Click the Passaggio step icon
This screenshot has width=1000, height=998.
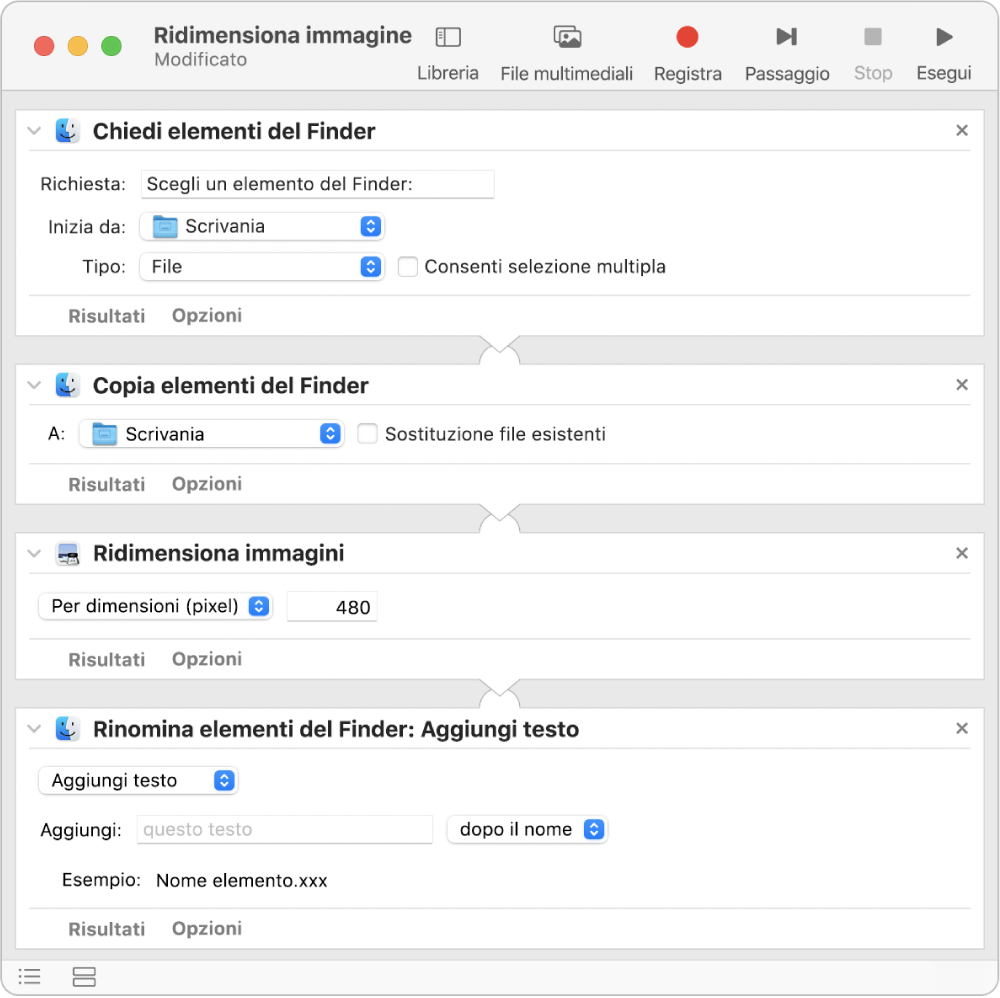click(786, 38)
